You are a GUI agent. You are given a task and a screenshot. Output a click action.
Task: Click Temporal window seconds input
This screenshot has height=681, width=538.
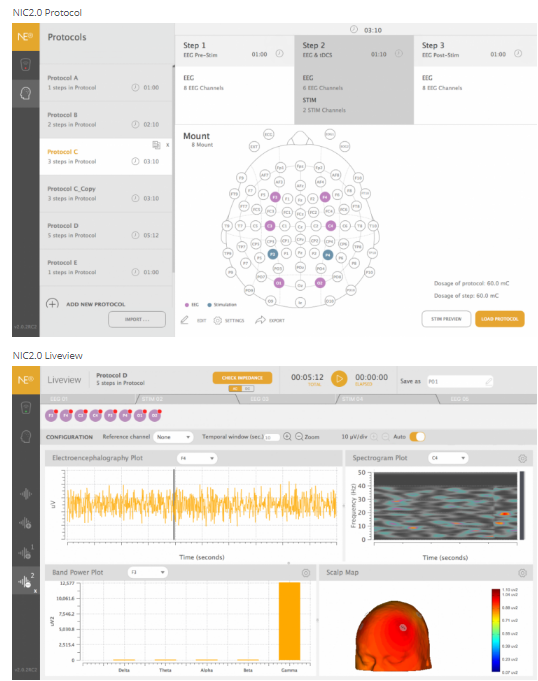(272, 437)
